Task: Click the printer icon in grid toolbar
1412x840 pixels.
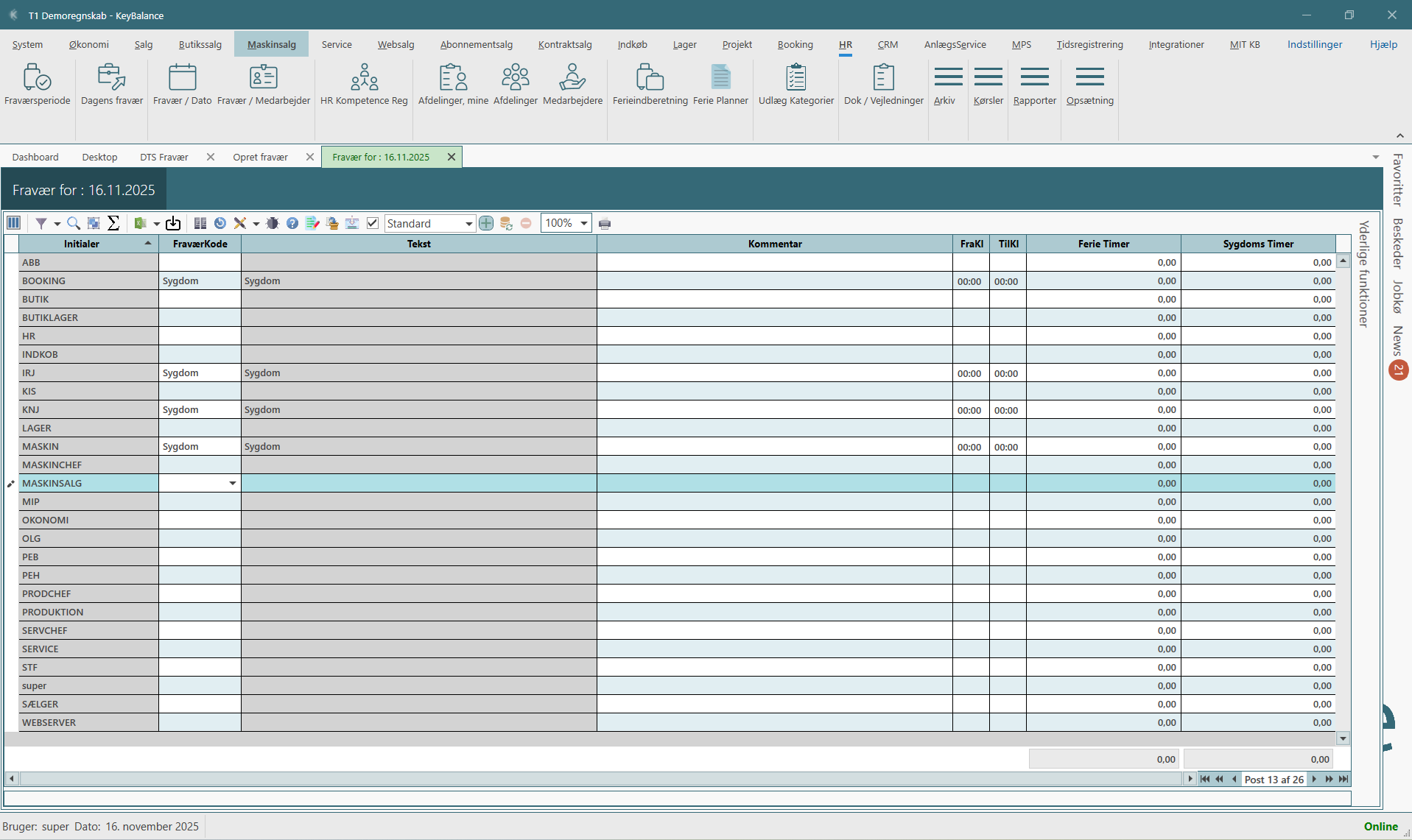Action: pos(605,224)
